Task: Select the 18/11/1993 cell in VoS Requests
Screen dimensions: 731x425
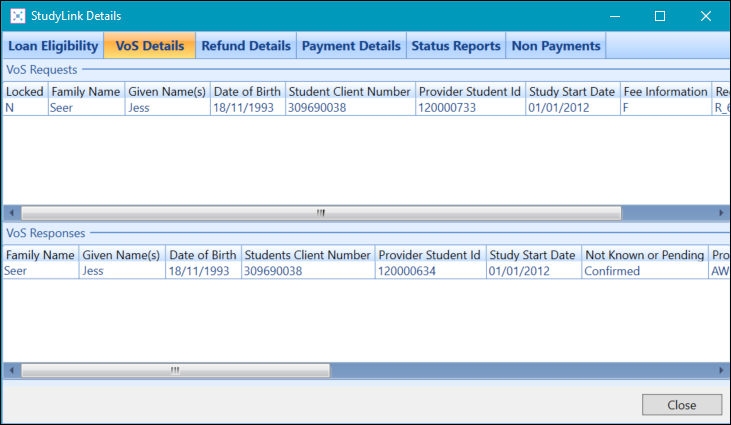Action: [x=247, y=108]
